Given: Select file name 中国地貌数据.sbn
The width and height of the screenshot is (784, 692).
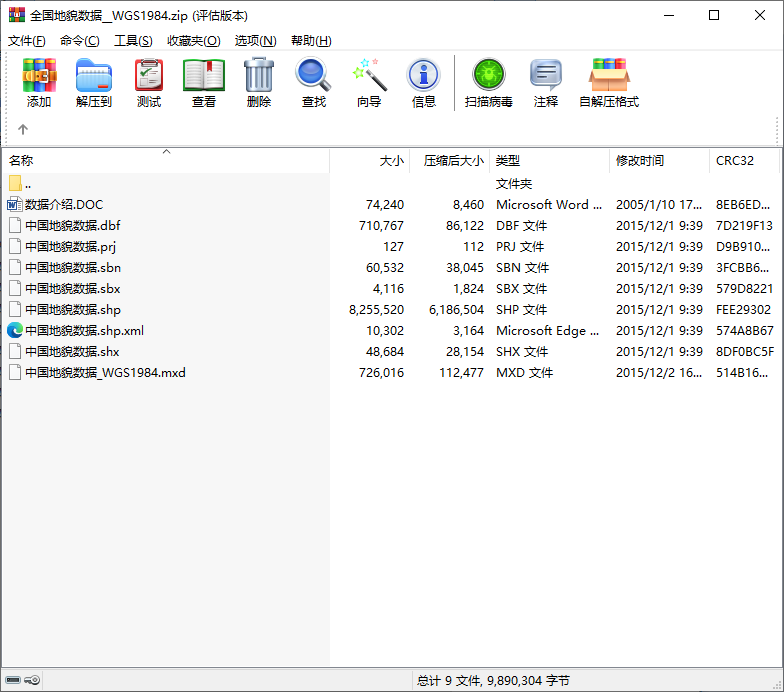Looking at the screenshot, I should coord(73,268).
